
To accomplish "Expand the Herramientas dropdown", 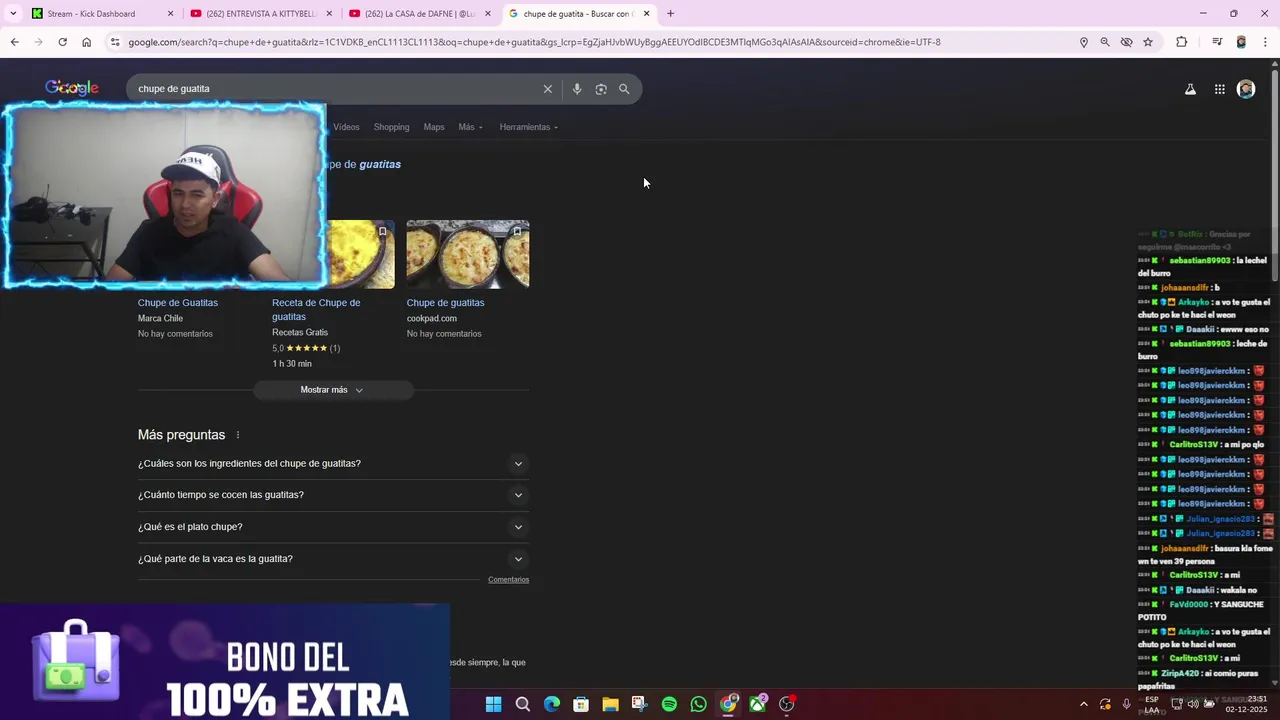I will (x=529, y=127).
